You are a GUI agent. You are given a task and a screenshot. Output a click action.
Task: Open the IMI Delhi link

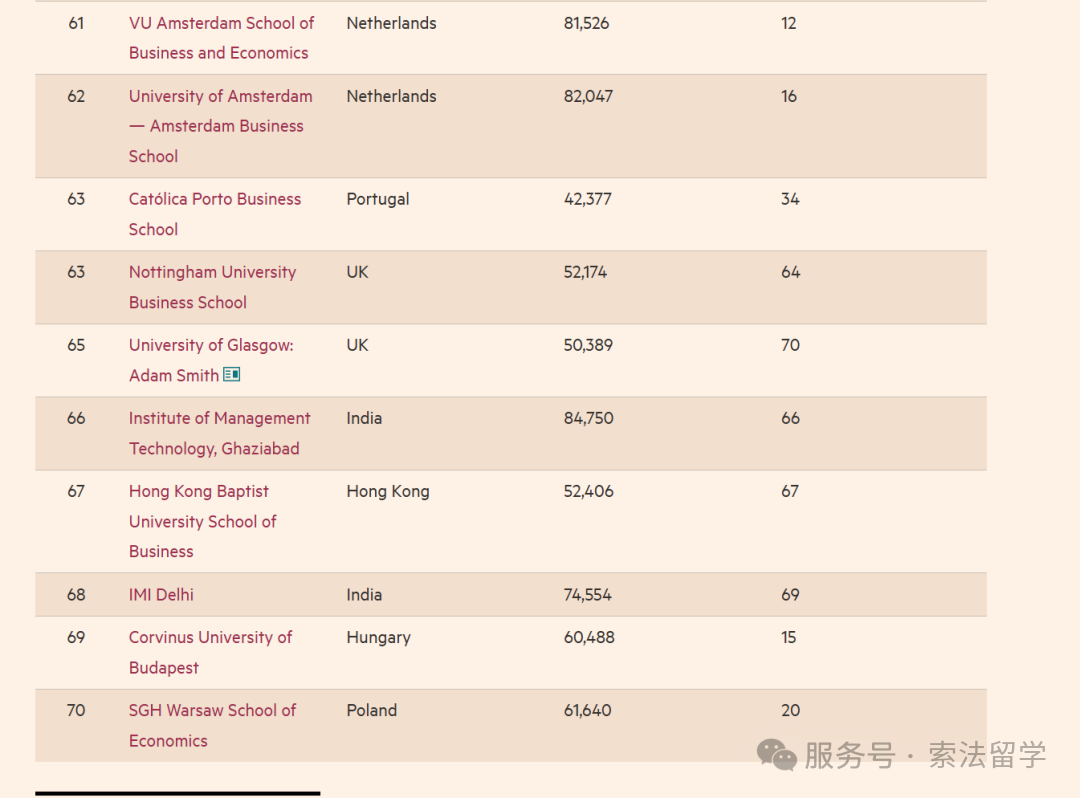(x=161, y=595)
